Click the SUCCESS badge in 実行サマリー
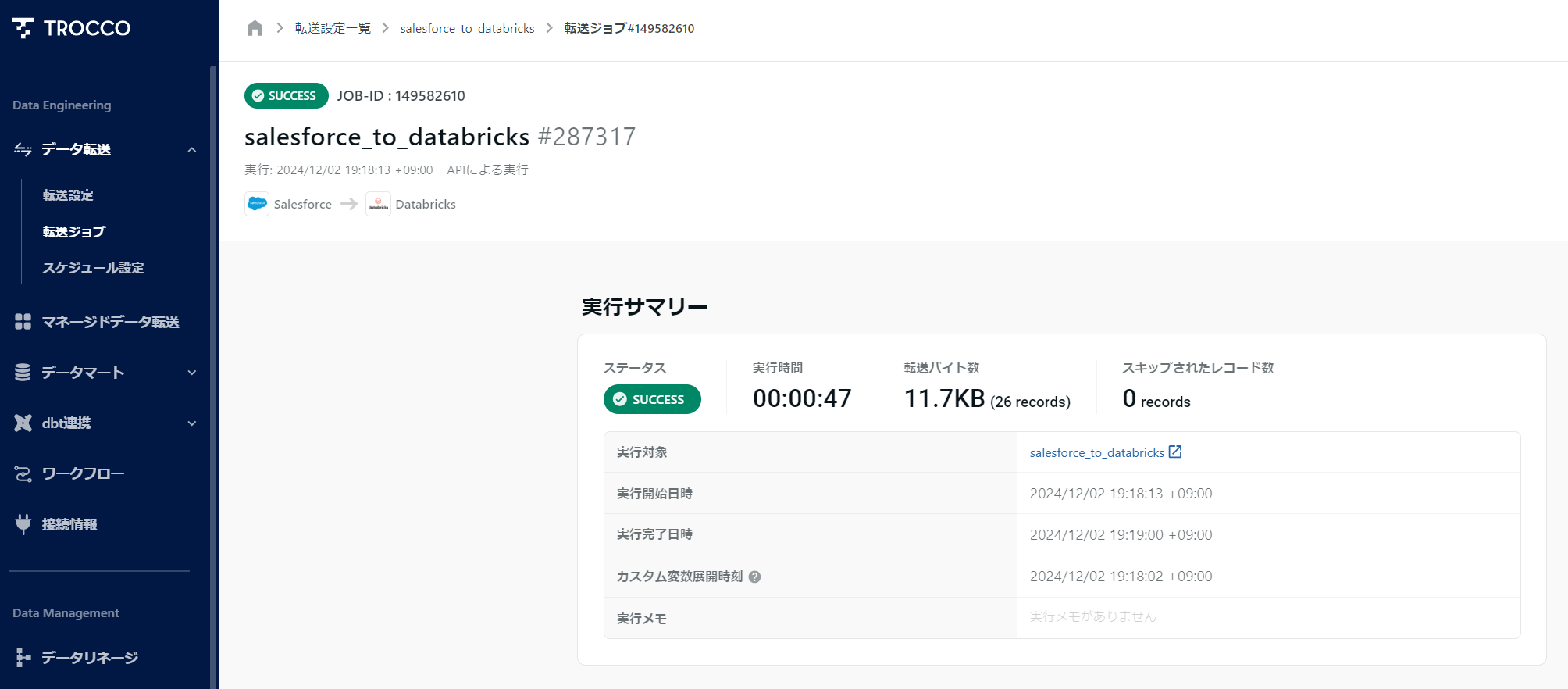Screen dimensions: 1568x689 click(652, 399)
